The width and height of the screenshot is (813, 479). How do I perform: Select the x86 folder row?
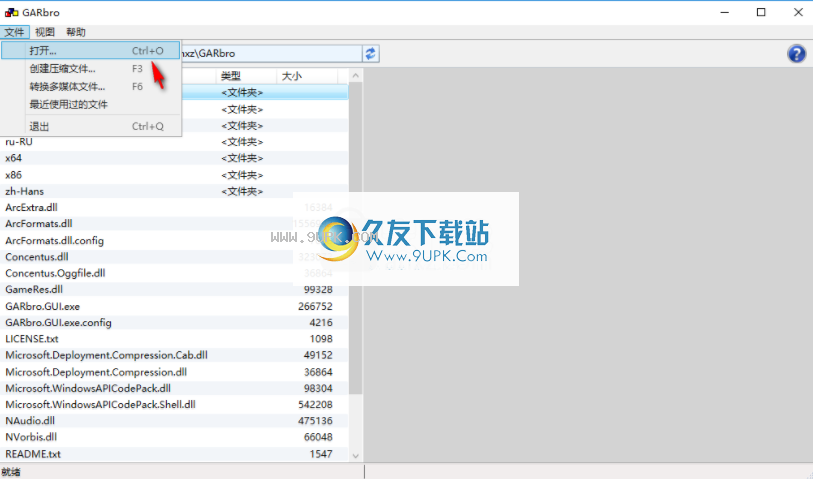pyautogui.click(x=174, y=175)
